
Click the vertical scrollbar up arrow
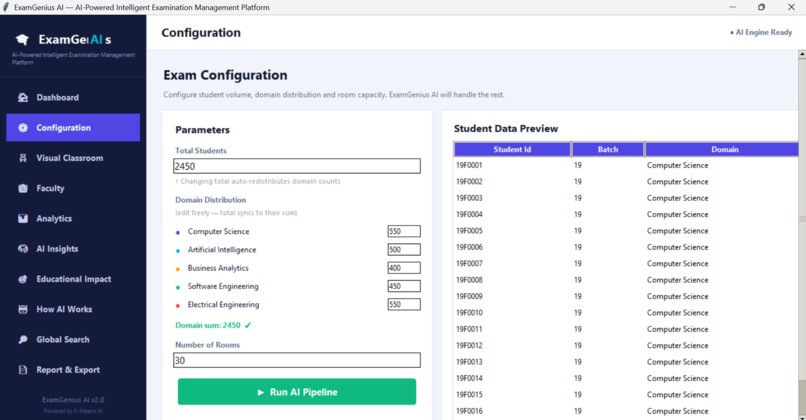[802, 53]
